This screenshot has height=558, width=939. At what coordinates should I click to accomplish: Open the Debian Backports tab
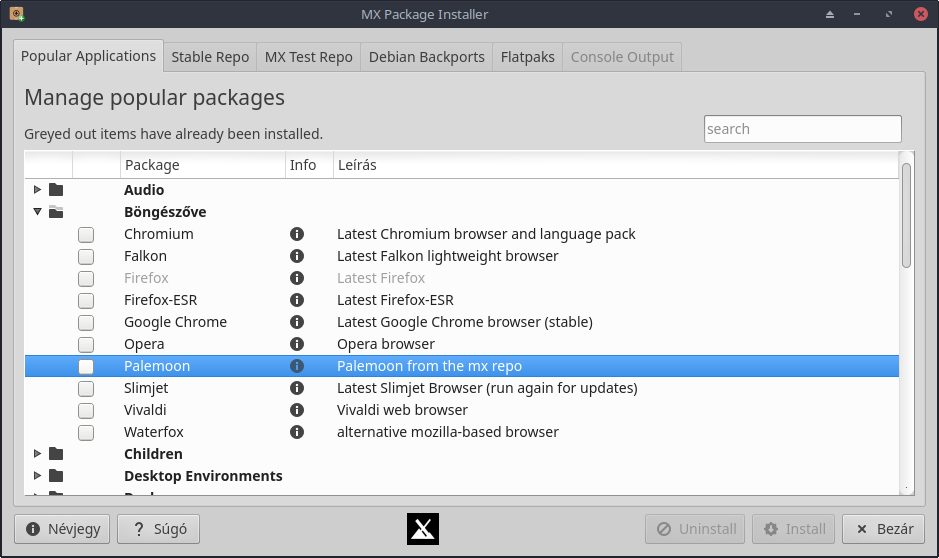pos(426,57)
